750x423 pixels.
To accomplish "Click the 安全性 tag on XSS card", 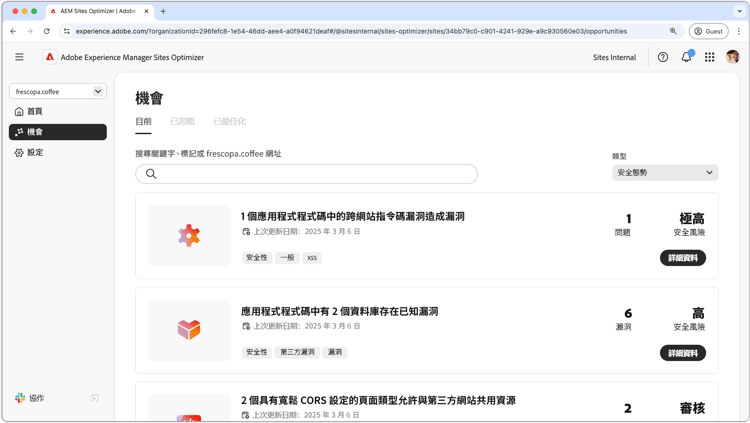I will [x=257, y=258].
